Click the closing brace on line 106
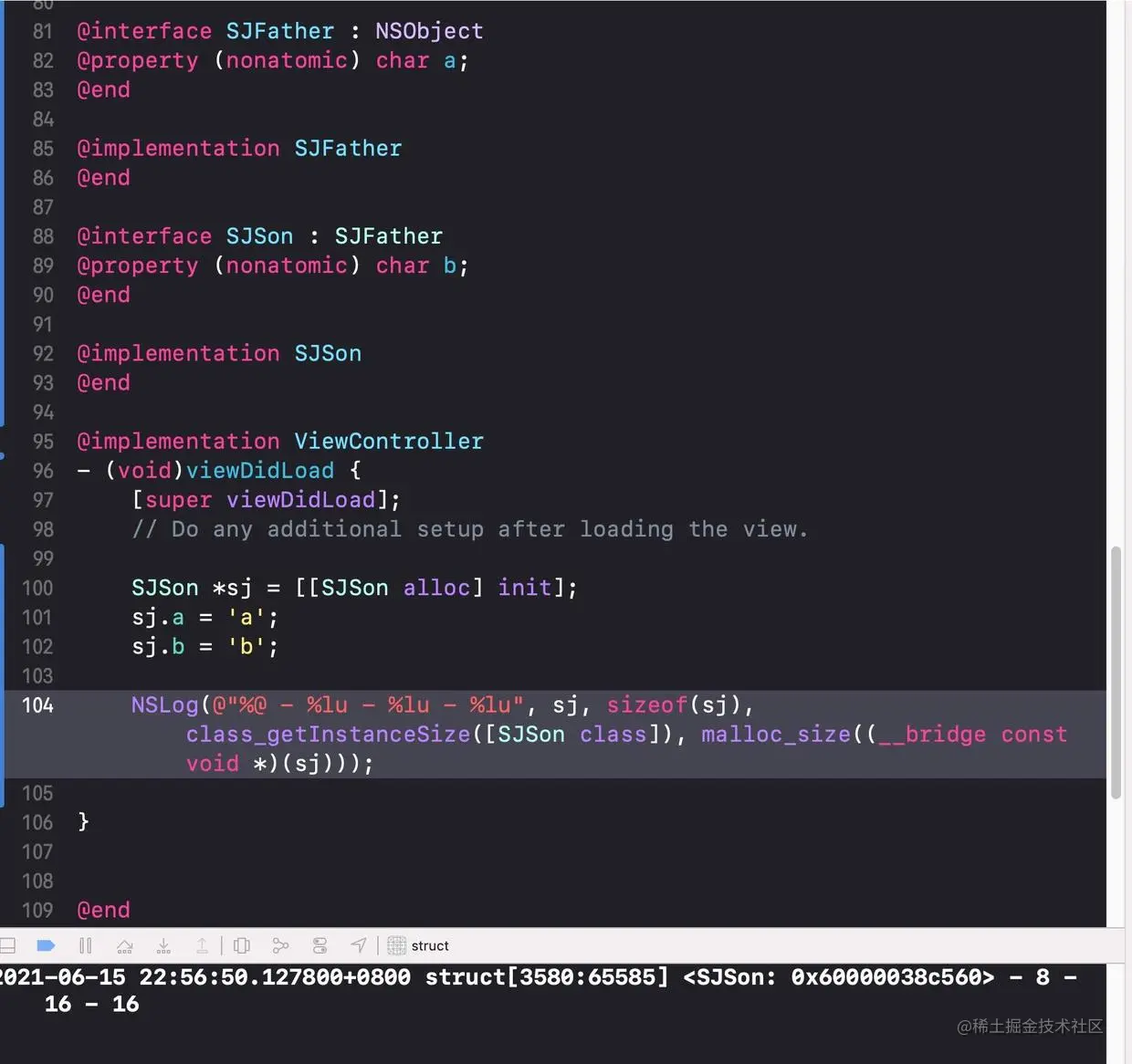 (83, 822)
